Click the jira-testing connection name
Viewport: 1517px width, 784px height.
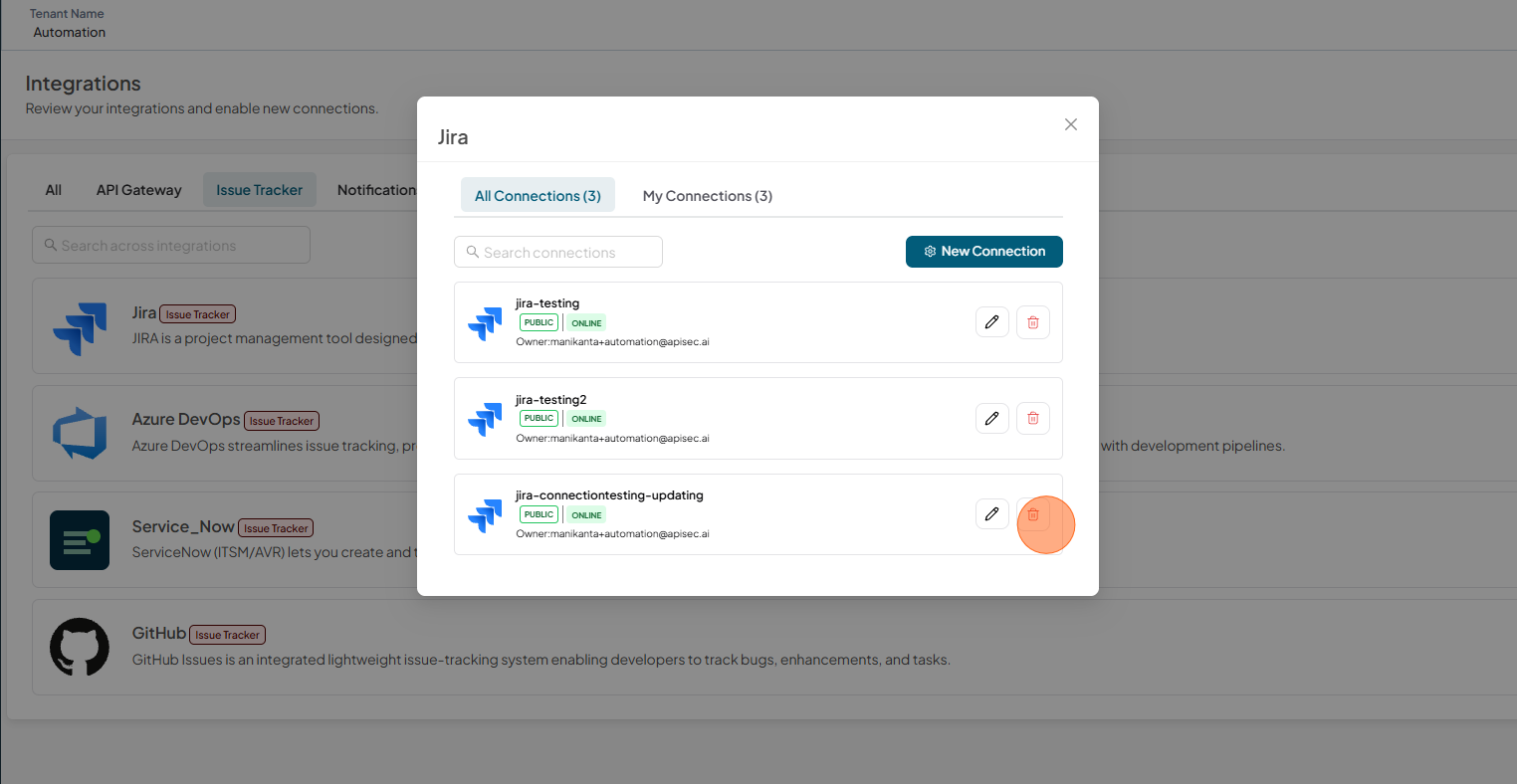tap(547, 303)
